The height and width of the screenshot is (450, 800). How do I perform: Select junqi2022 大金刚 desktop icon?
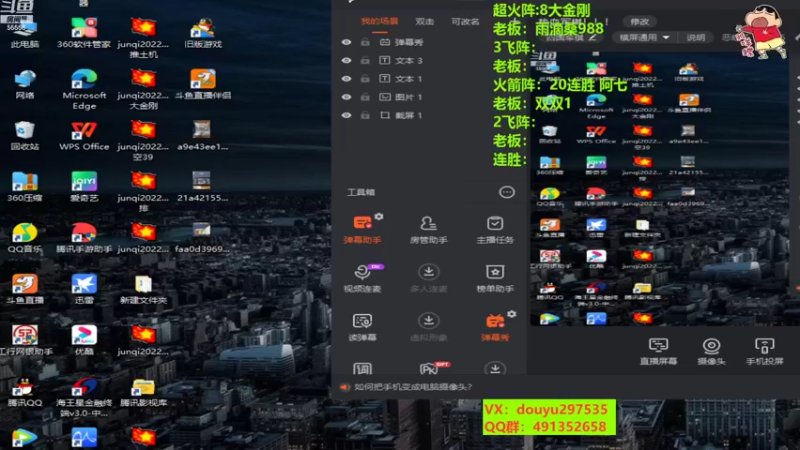coord(143,90)
